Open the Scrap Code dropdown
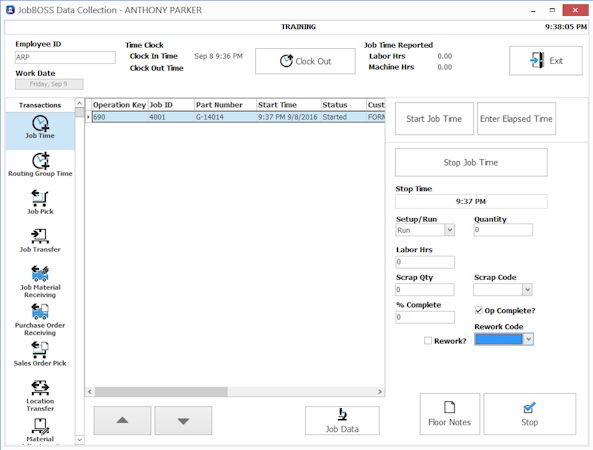 tap(528, 290)
